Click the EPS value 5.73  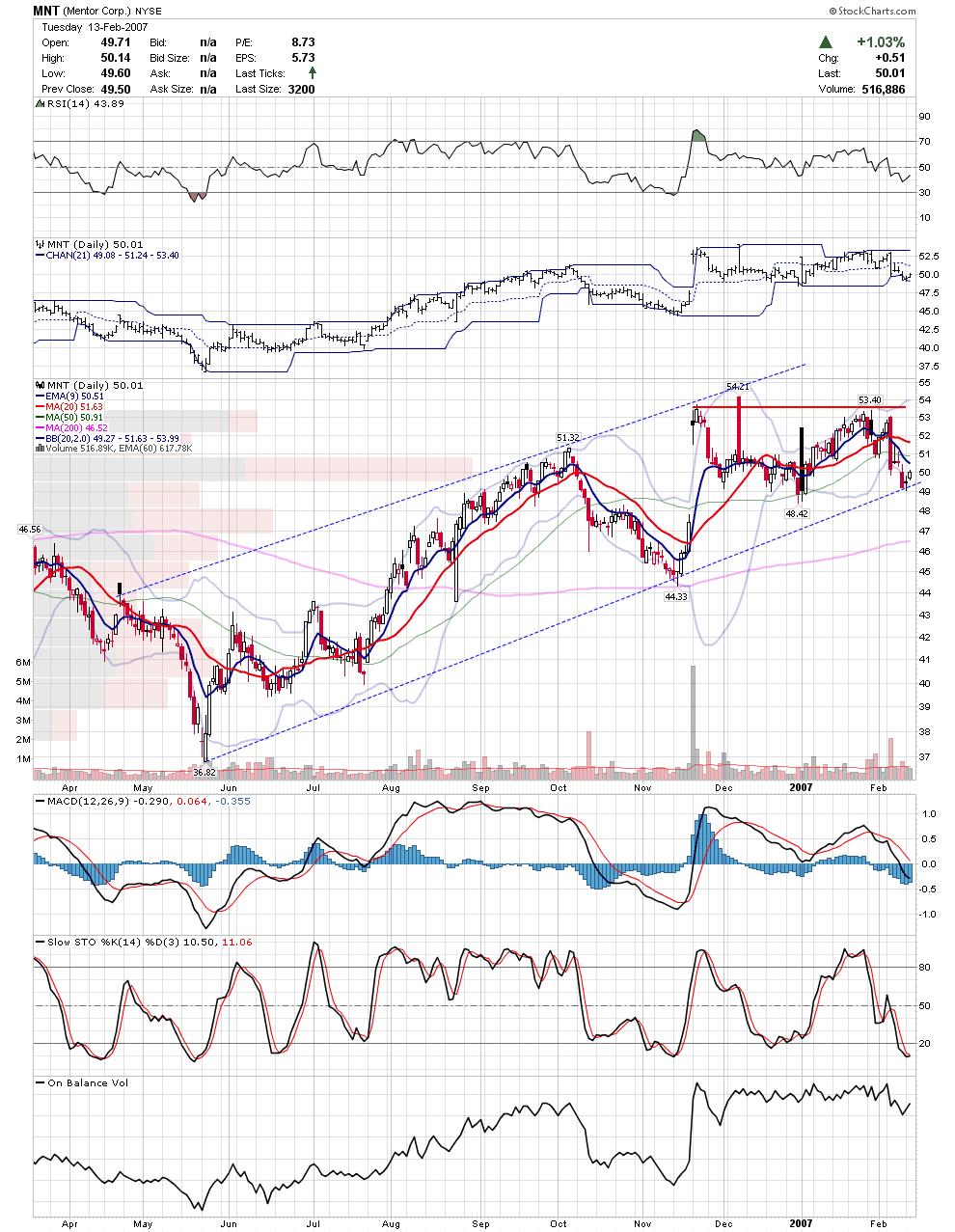pyautogui.click(x=303, y=58)
